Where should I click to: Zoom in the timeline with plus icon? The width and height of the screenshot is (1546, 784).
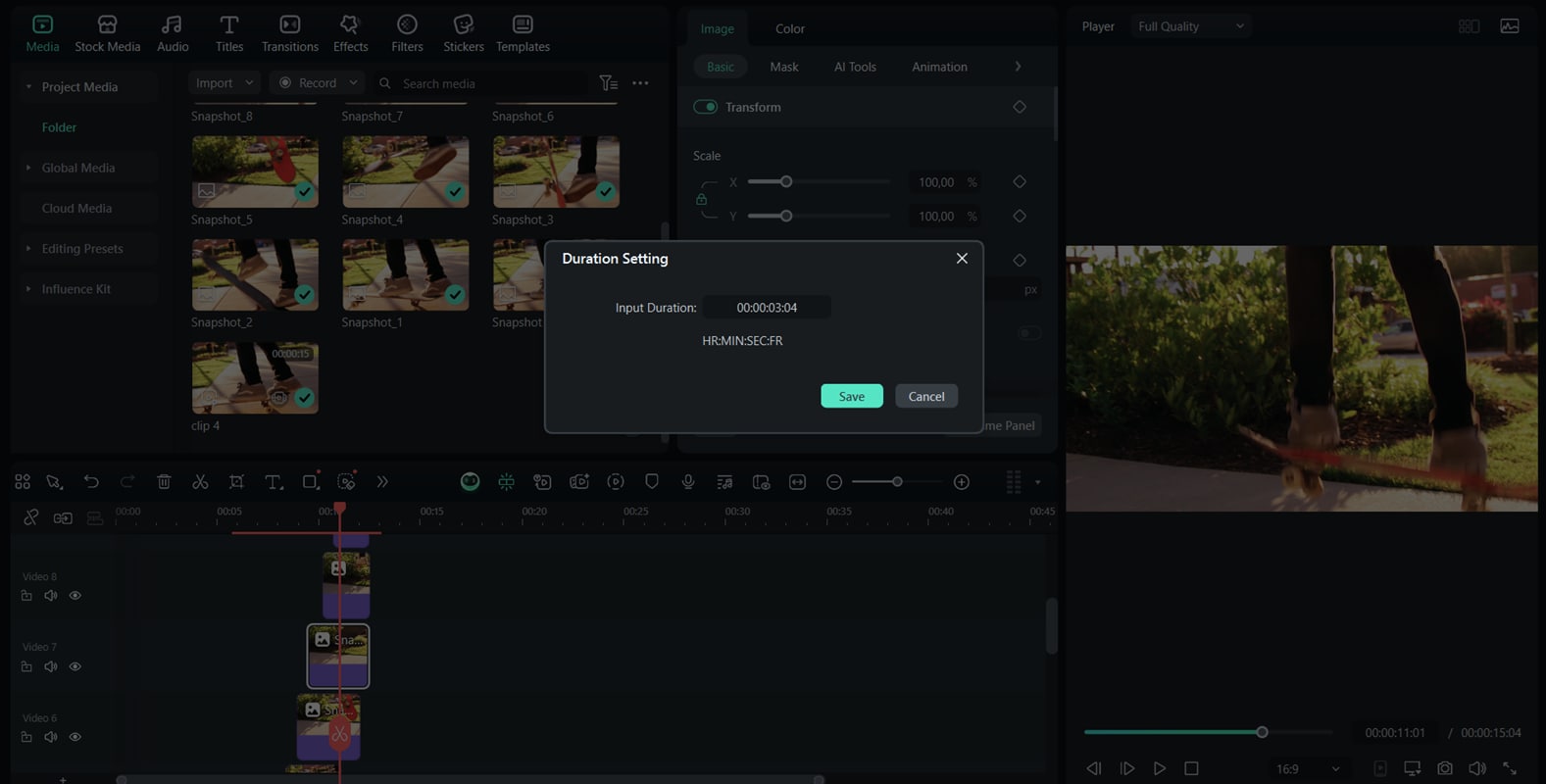tap(962, 482)
